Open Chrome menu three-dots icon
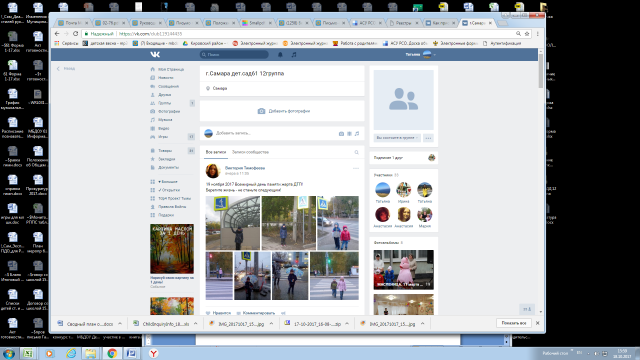This screenshot has height=360, width=640. pos(538,34)
